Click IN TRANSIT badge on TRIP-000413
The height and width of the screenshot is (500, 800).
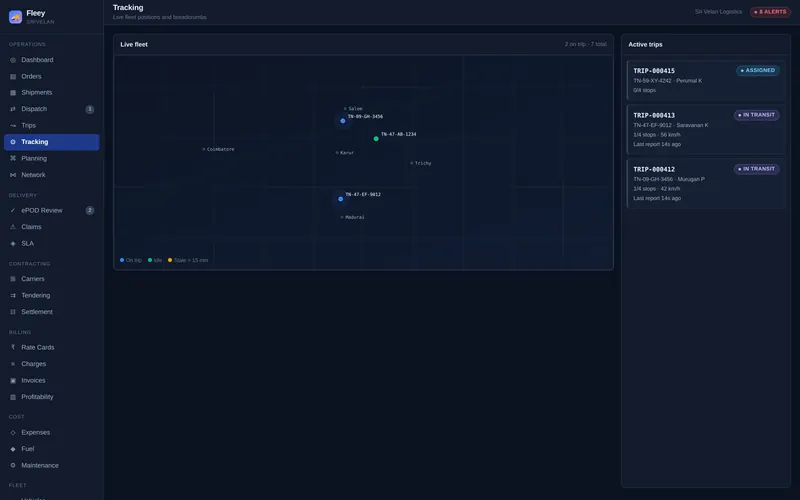757,115
